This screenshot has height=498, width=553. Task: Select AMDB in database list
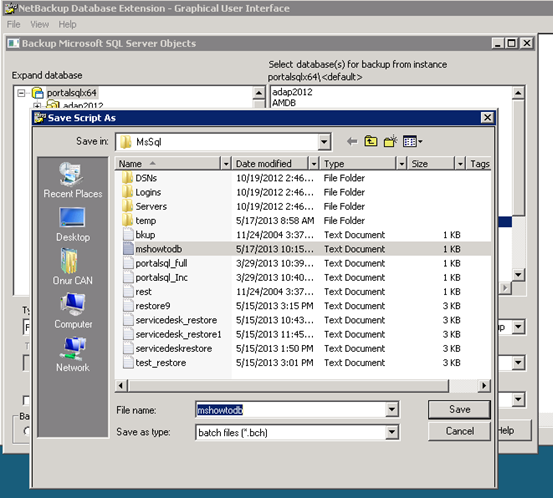[284, 103]
